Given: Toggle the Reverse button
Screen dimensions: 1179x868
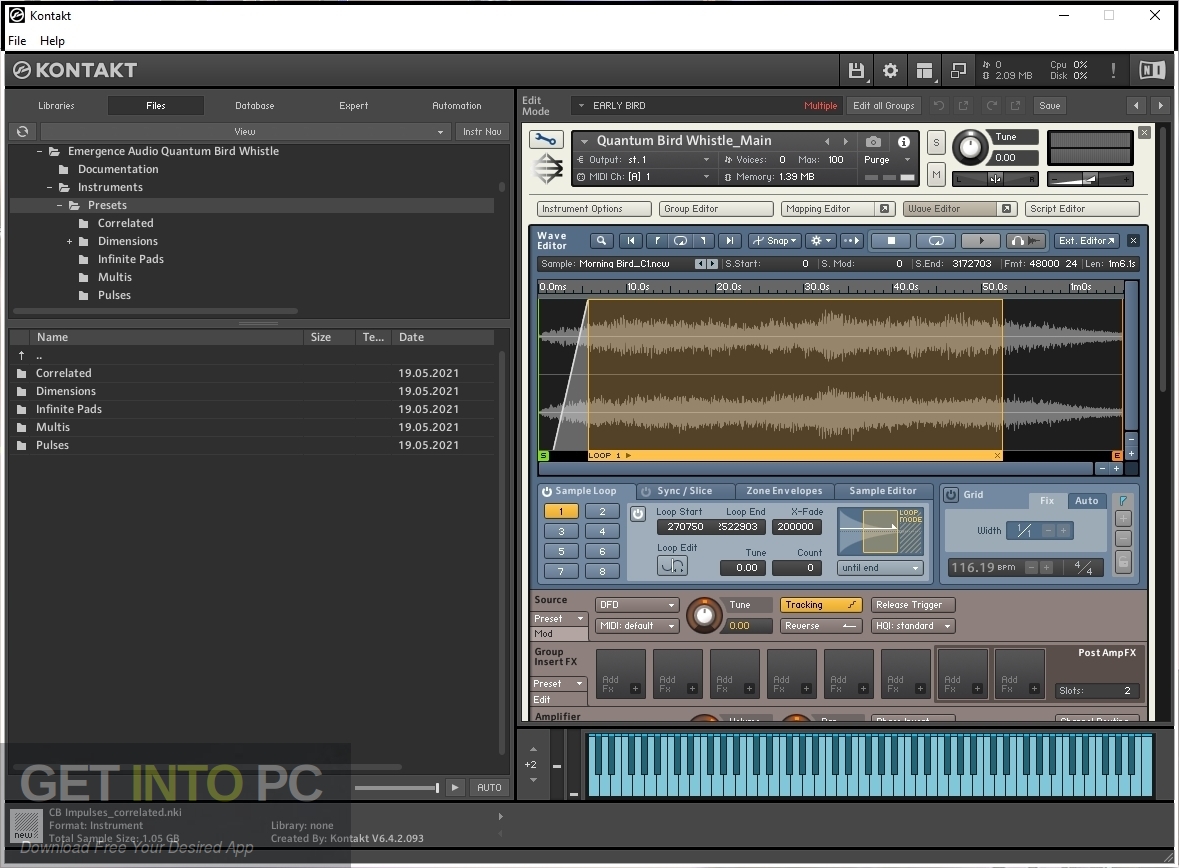Looking at the screenshot, I should (820, 626).
